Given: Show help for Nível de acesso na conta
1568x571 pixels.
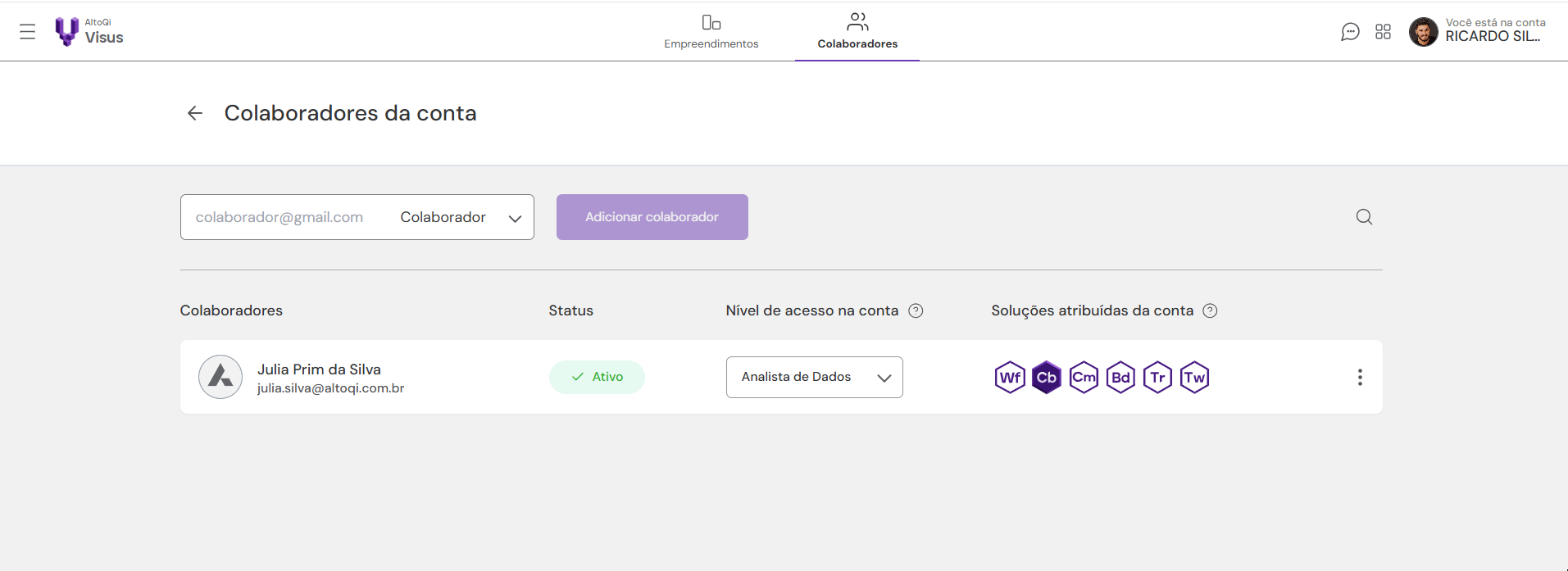Looking at the screenshot, I should 916,310.
